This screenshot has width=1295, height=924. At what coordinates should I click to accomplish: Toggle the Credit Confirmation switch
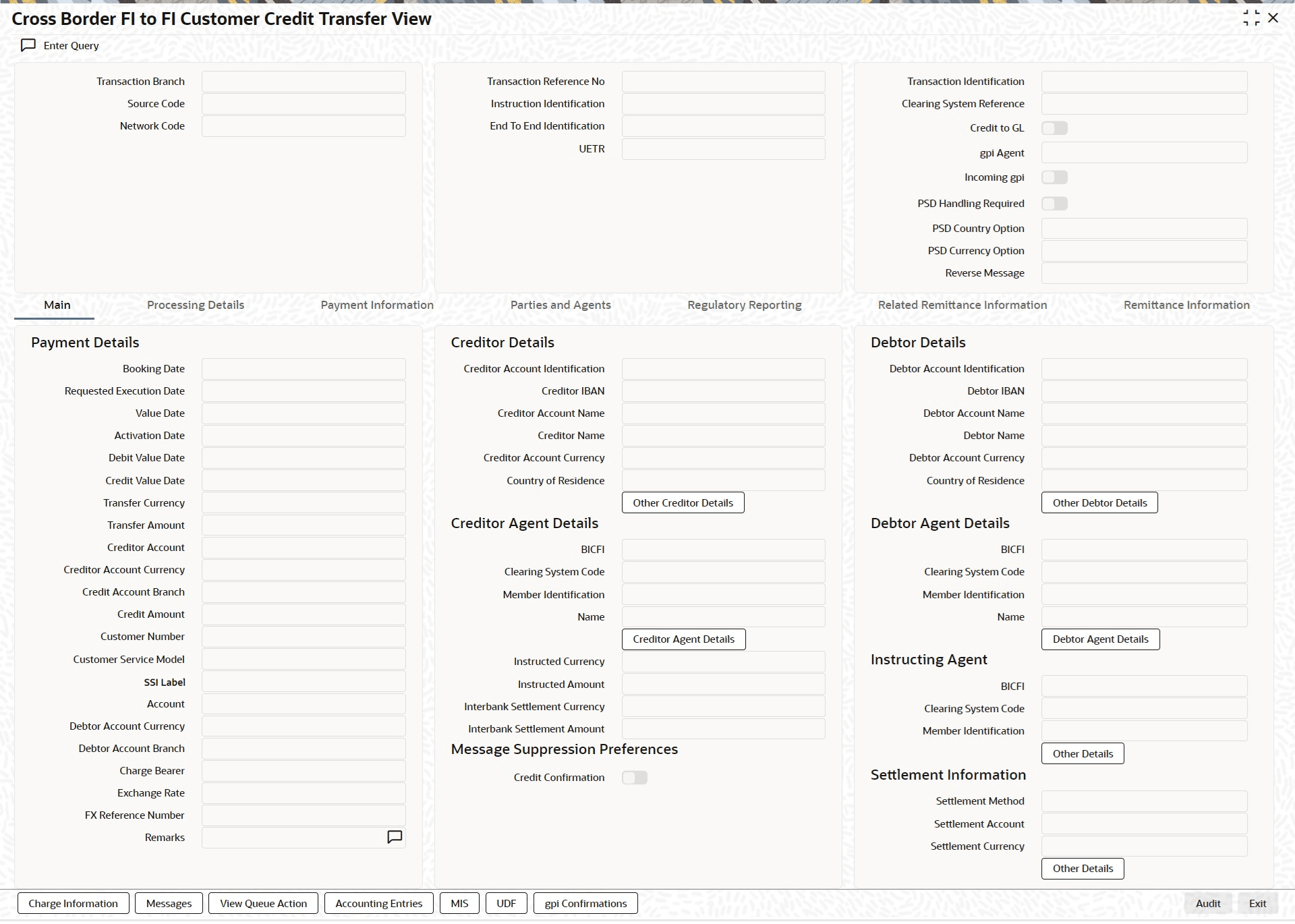[x=634, y=778]
